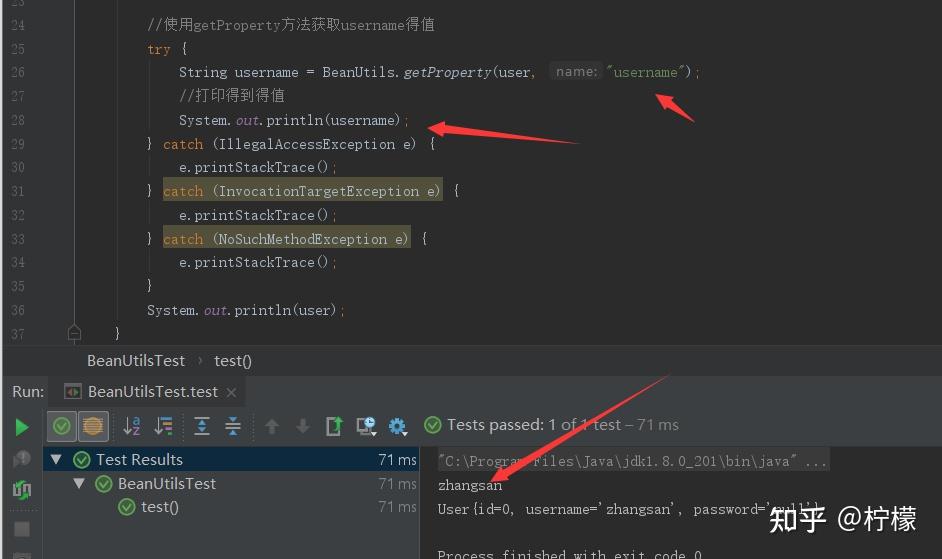942x559 pixels.
Task: Click the Stop process square icon
Action: pos(22,529)
